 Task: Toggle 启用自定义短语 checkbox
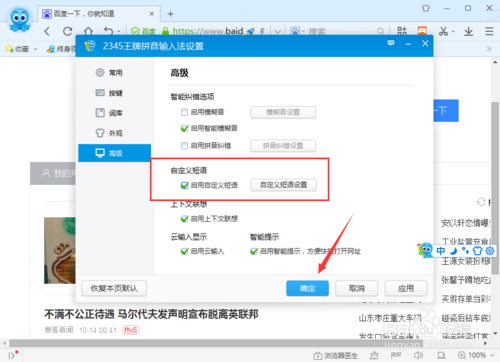[184, 185]
